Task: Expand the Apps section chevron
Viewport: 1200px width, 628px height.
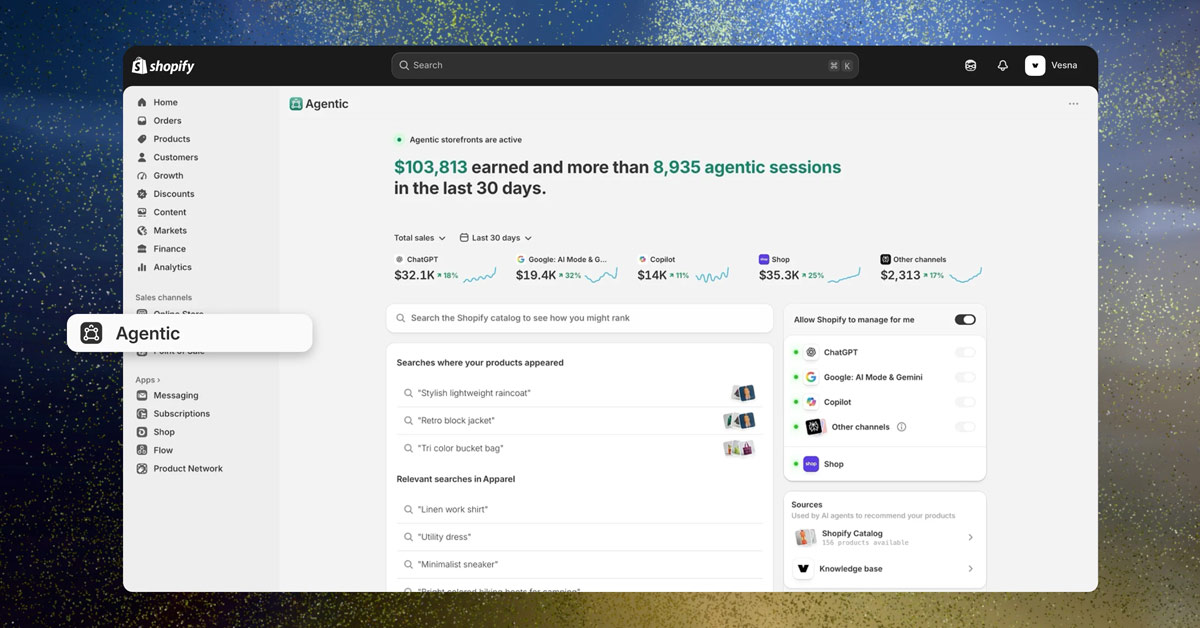Action: tap(158, 380)
